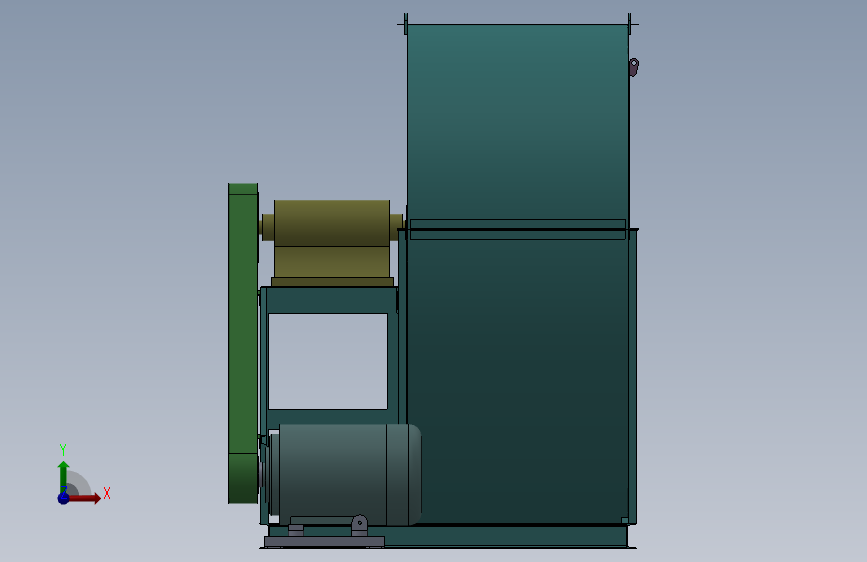Select the electric motor body
The height and width of the screenshot is (562, 867).
click(x=333, y=475)
